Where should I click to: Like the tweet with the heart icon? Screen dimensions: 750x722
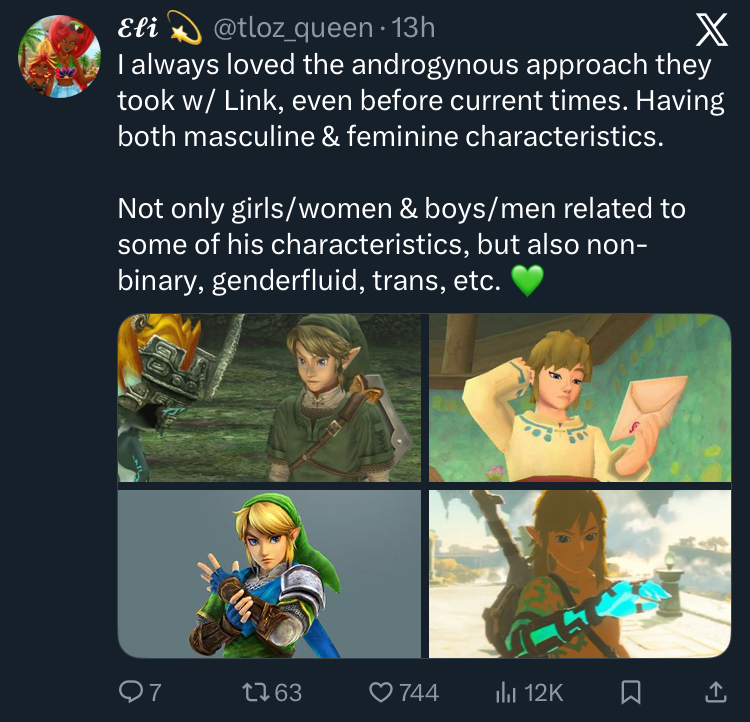(x=381, y=691)
